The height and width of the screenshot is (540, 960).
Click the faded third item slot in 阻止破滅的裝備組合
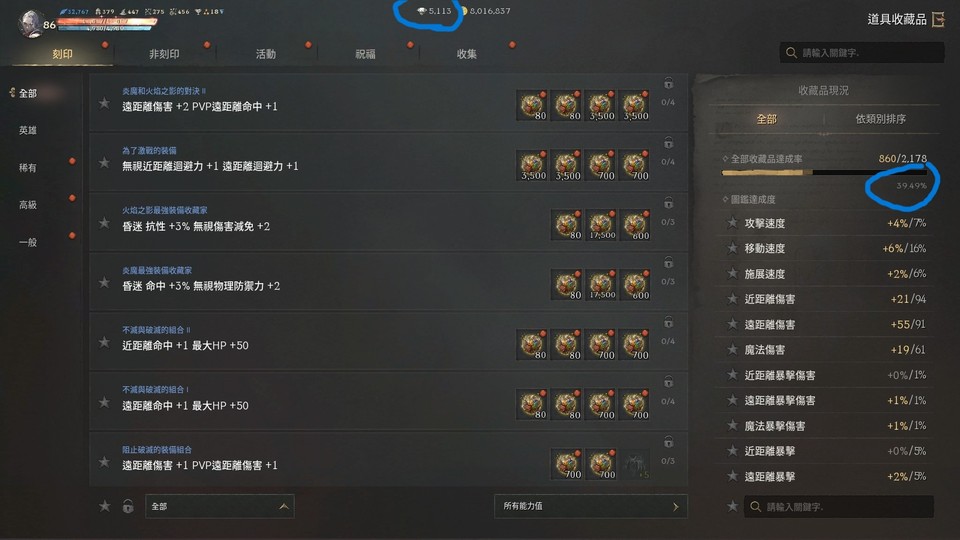pos(636,464)
